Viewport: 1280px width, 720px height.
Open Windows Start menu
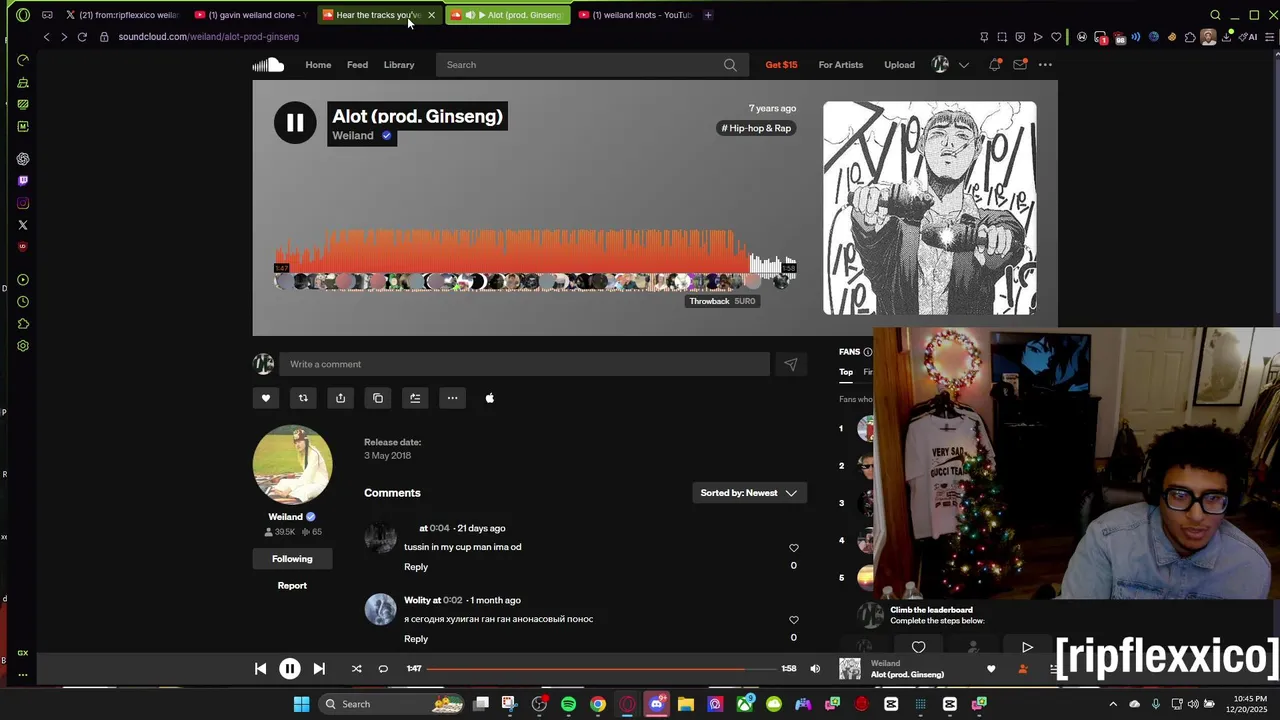click(x=301, y=704)
